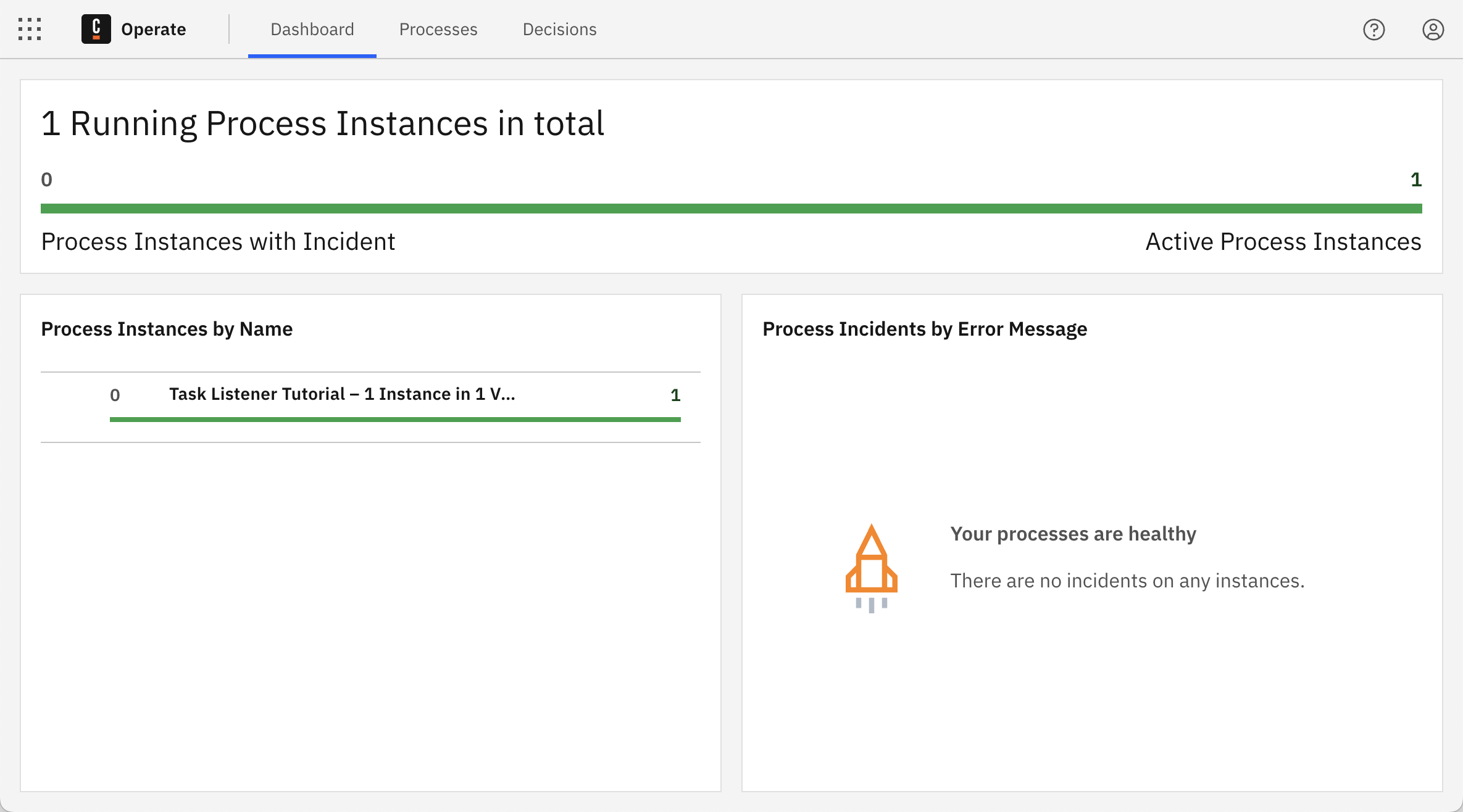The image size is (1463, 812).
Task: Click the heading showing 1 Running Process Instances
Action: (x=322, y=123)
